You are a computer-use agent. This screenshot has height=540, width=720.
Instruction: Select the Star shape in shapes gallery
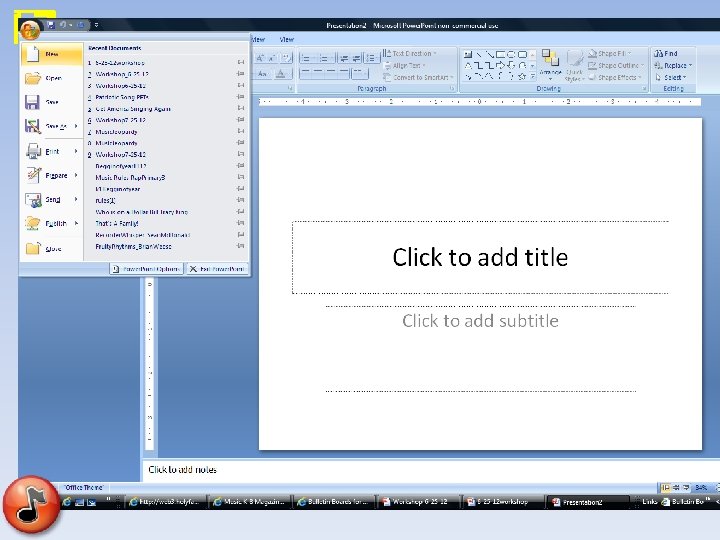tap(522, 77)
